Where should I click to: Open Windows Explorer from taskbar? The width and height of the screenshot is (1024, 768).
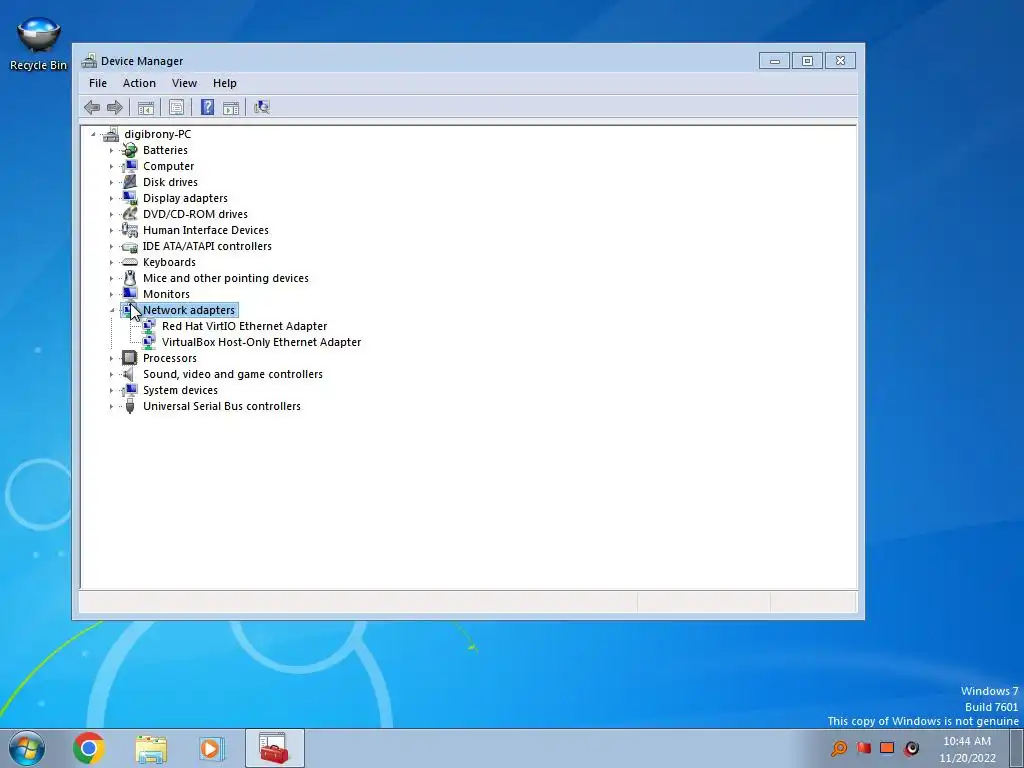[151, 749]
